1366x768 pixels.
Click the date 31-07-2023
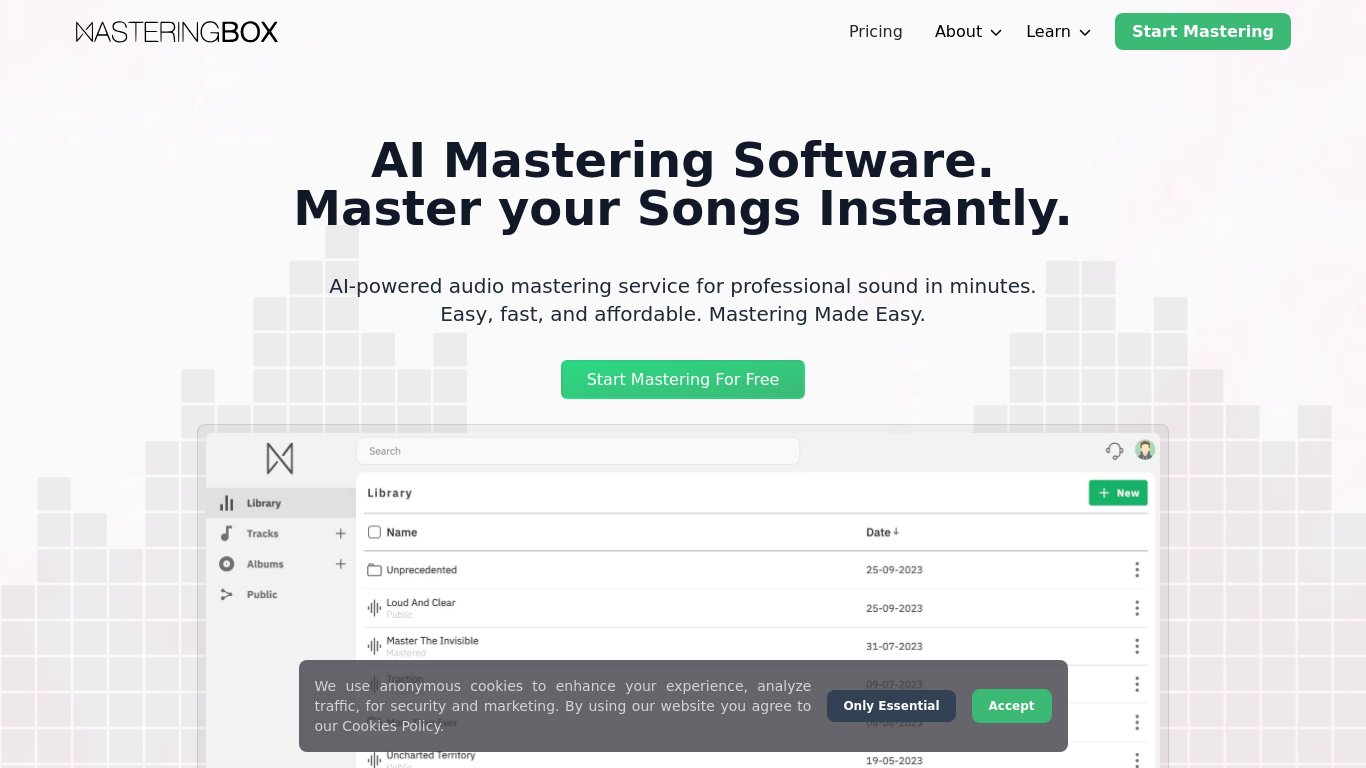point(894,646)
